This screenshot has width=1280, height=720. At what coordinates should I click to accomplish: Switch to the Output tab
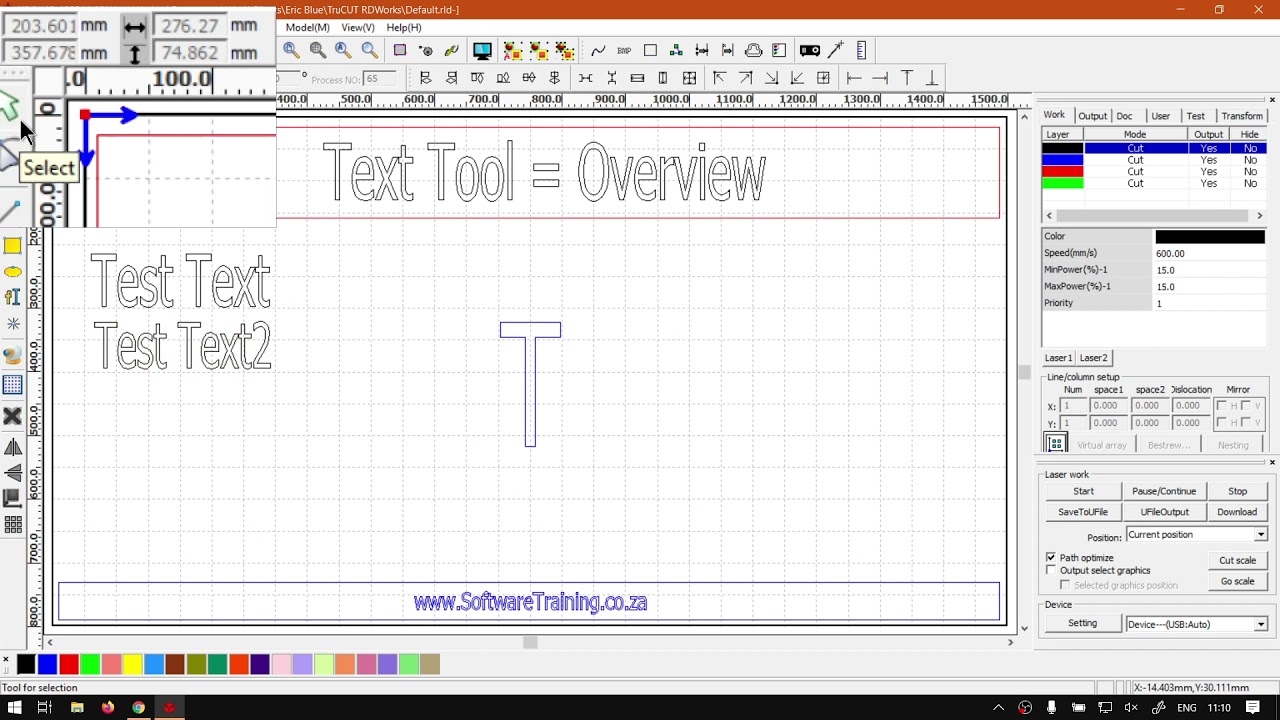pos(1092,116)
